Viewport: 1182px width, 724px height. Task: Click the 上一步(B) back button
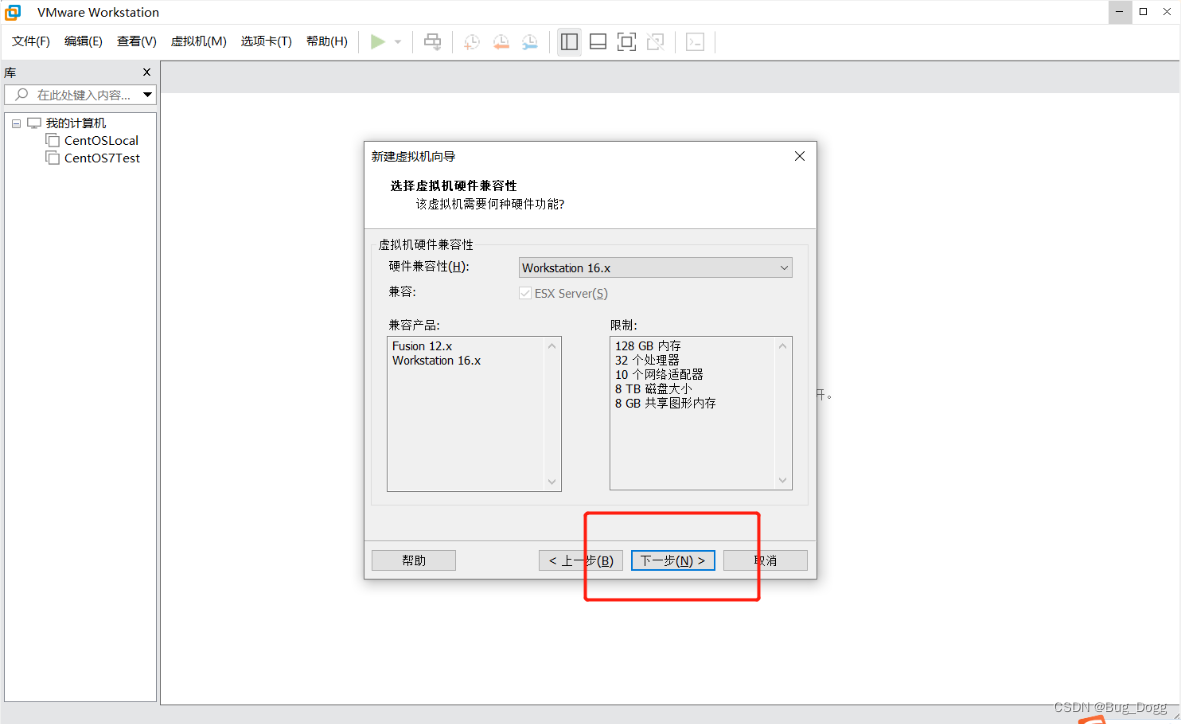click(580, 560)
